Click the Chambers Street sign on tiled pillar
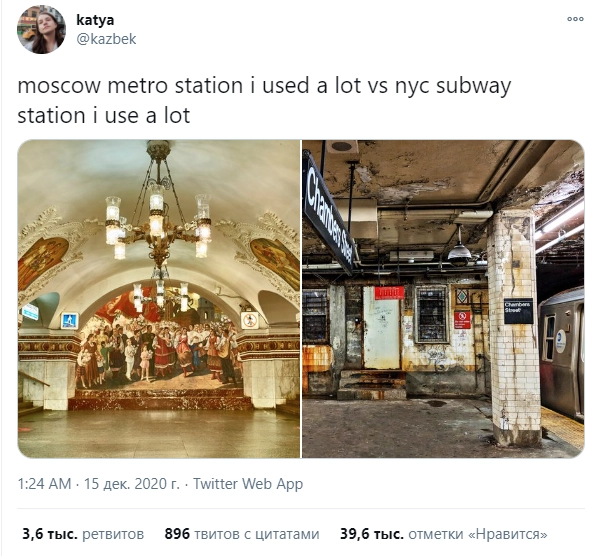The image size is (594, 556). click(x=518, y=311)
